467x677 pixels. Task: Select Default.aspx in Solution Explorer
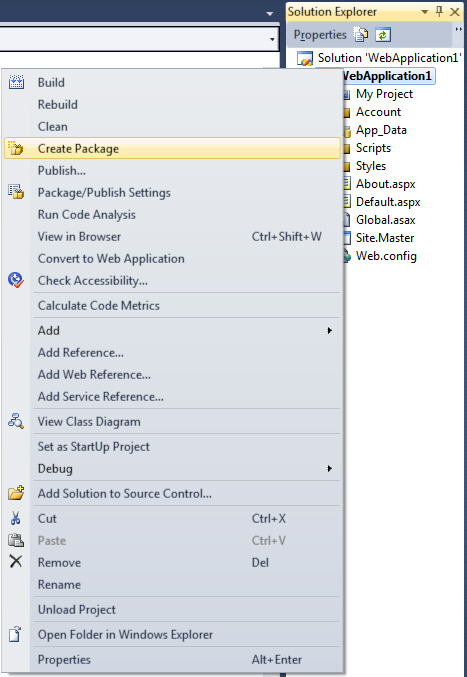coord(388,202)
